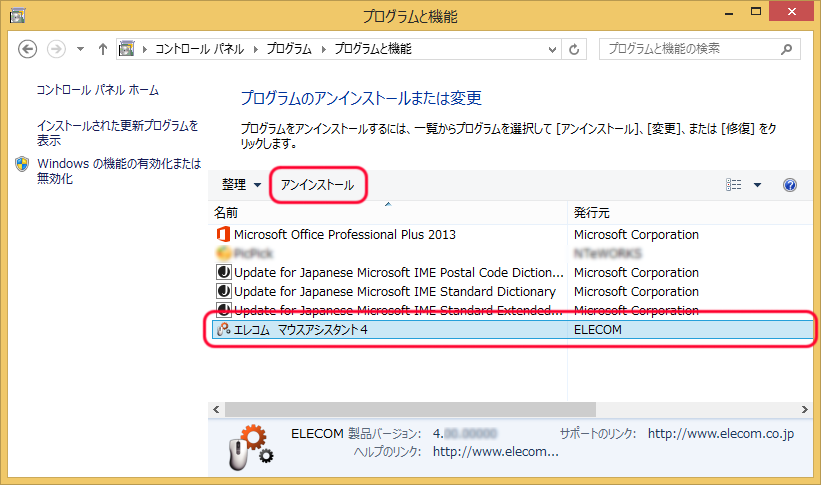
Task: Maximize the プログラムと機能 window
Action: click(x=756, y=12)
